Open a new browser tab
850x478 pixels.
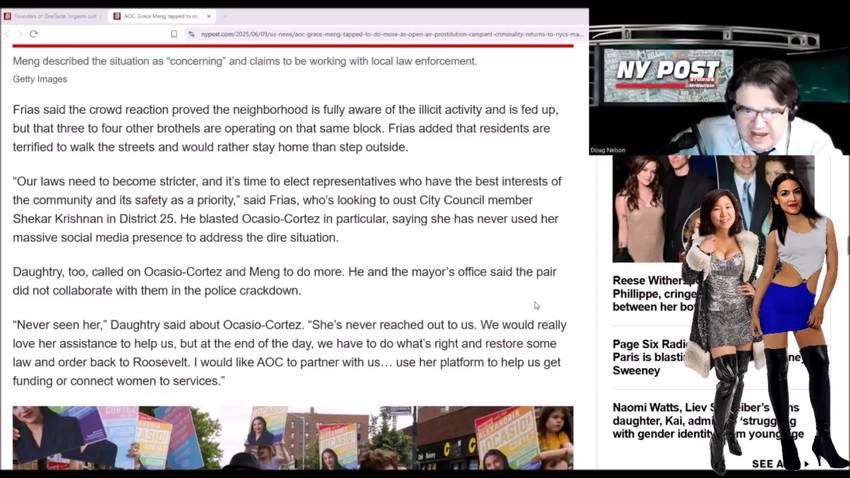pos(226,16)
